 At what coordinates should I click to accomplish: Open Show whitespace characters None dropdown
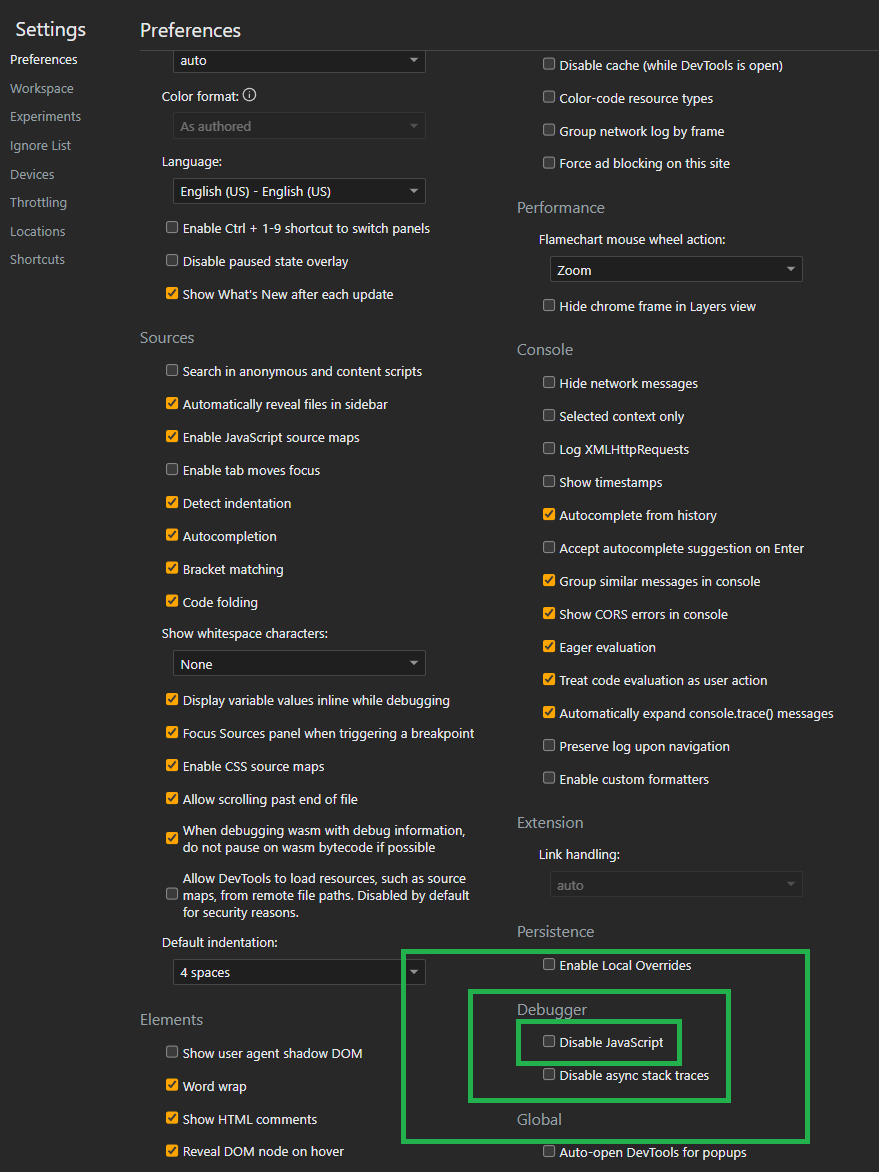(299, 664)
